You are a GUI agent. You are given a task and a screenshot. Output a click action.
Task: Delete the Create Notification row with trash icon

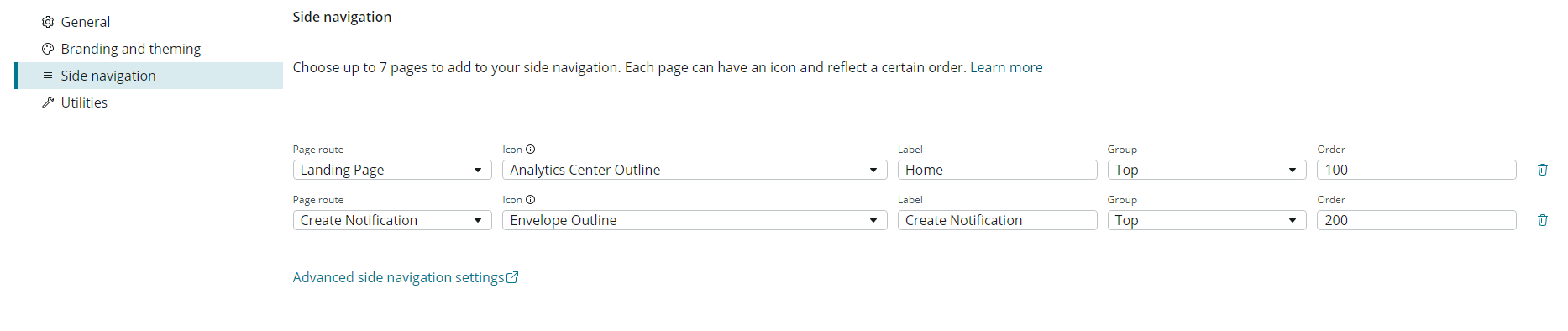click(1543, 220)
